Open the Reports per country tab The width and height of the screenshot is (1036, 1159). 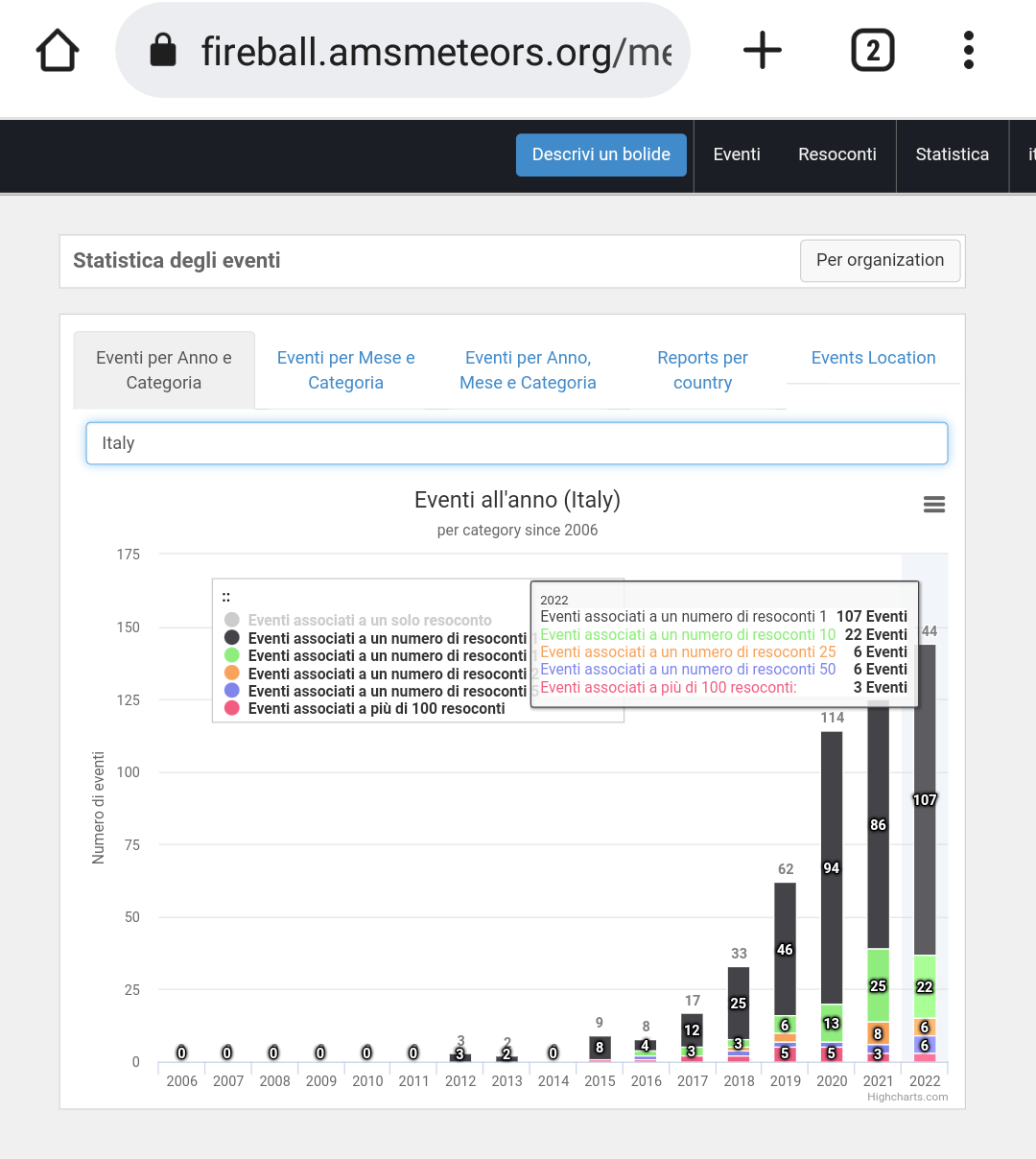702,370
